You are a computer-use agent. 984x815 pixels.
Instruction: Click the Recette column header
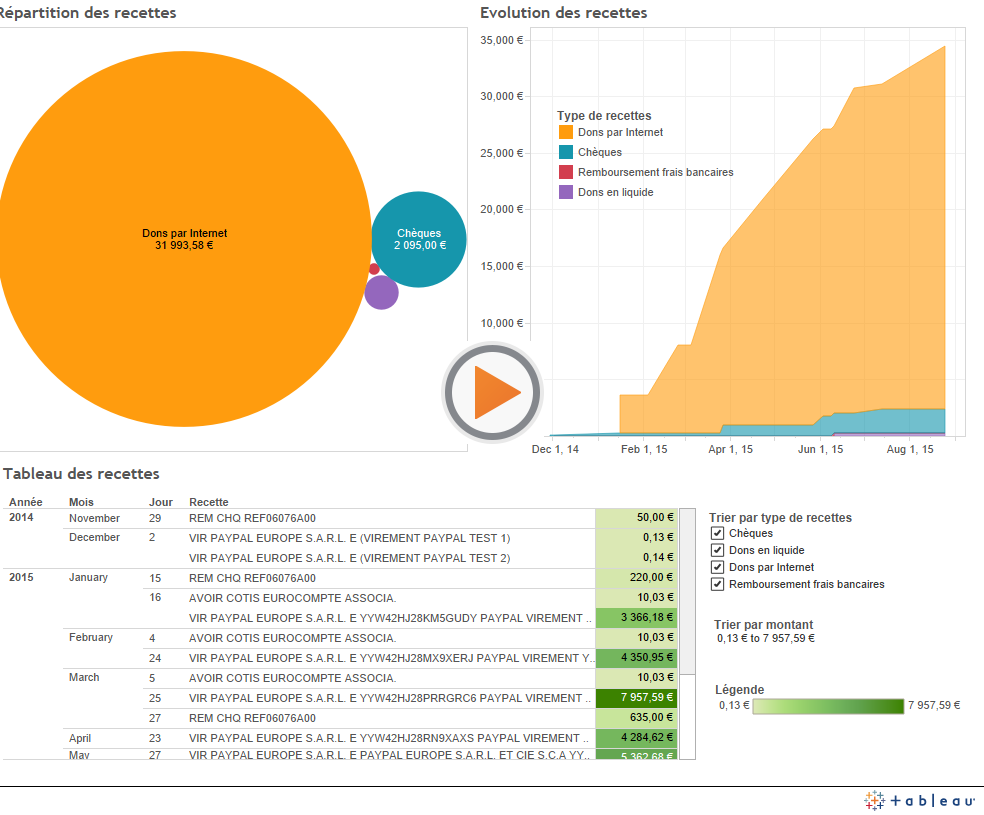click(x=208, y=502)
